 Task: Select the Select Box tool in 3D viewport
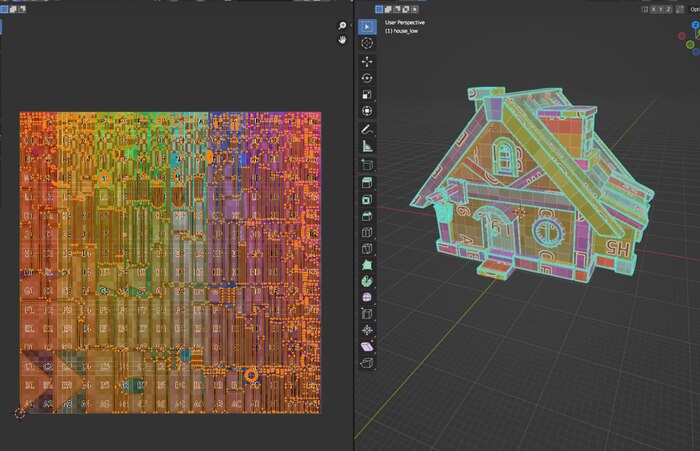pos(367,25)
